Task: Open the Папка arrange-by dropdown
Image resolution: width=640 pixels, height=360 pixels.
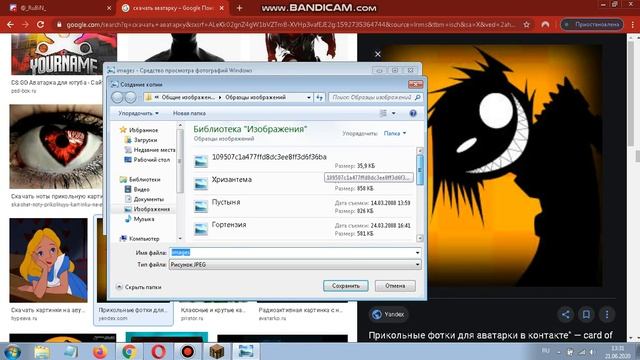Action: click(395, 133)
